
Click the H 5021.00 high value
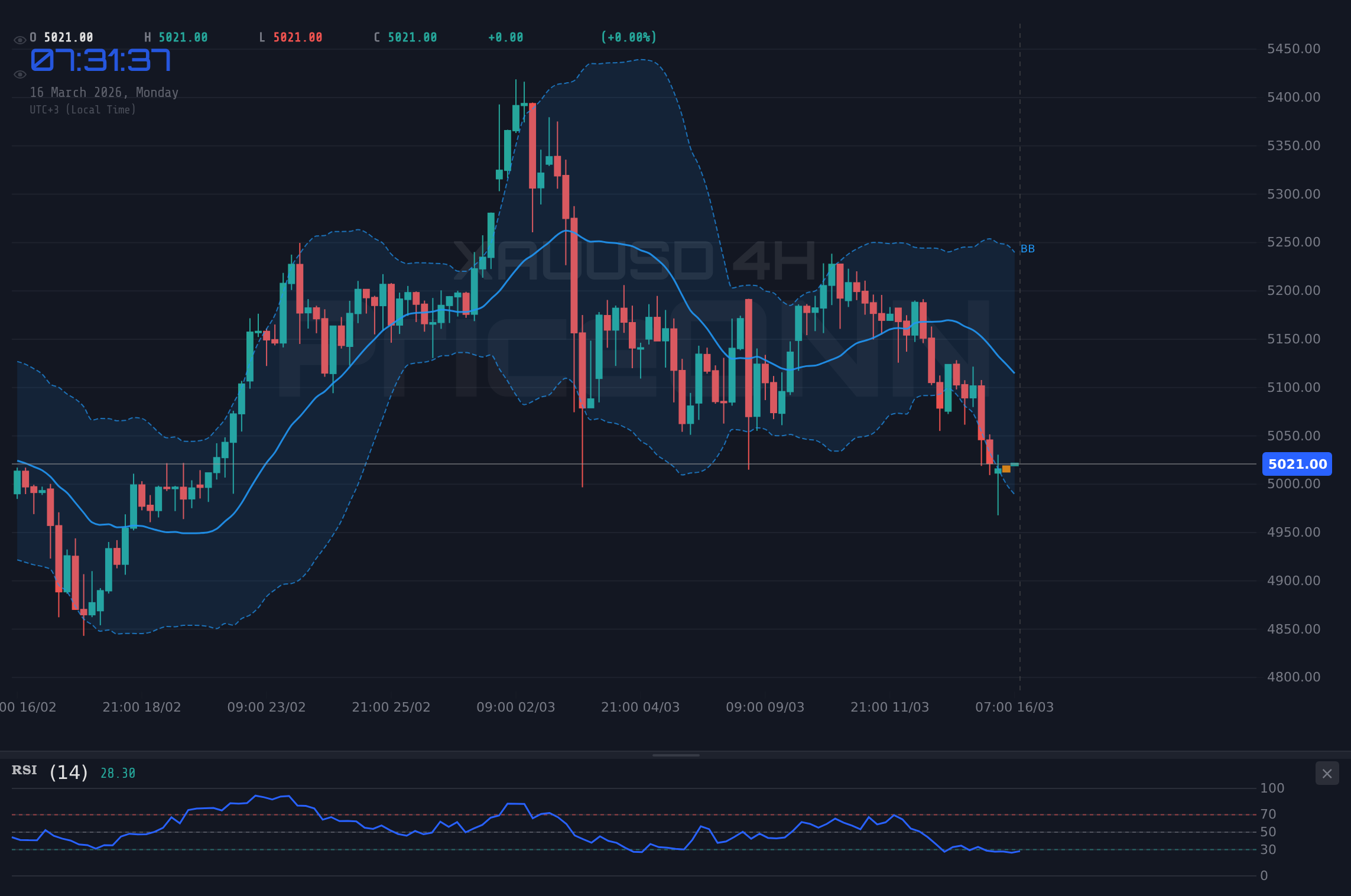(177, 37)
